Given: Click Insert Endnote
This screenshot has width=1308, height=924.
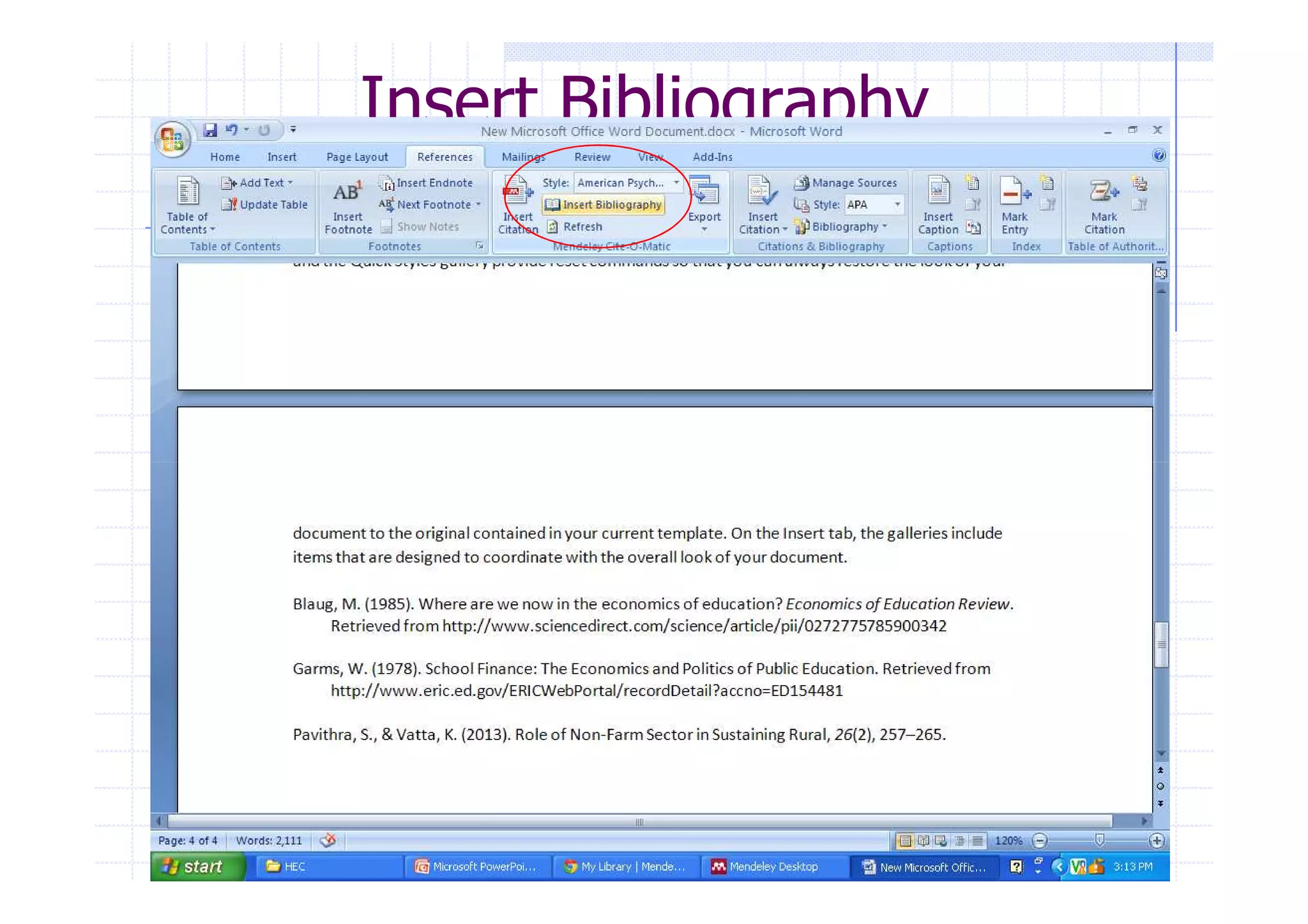Looking at the screenshot, I should point(426,183).
